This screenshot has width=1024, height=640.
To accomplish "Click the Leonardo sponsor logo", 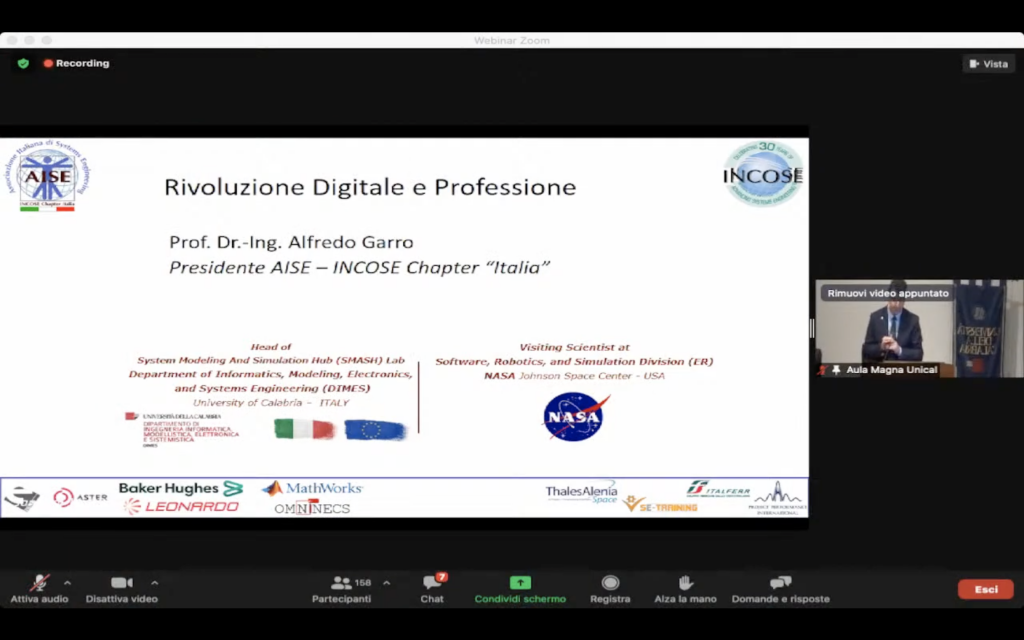I will click(181, 506).
